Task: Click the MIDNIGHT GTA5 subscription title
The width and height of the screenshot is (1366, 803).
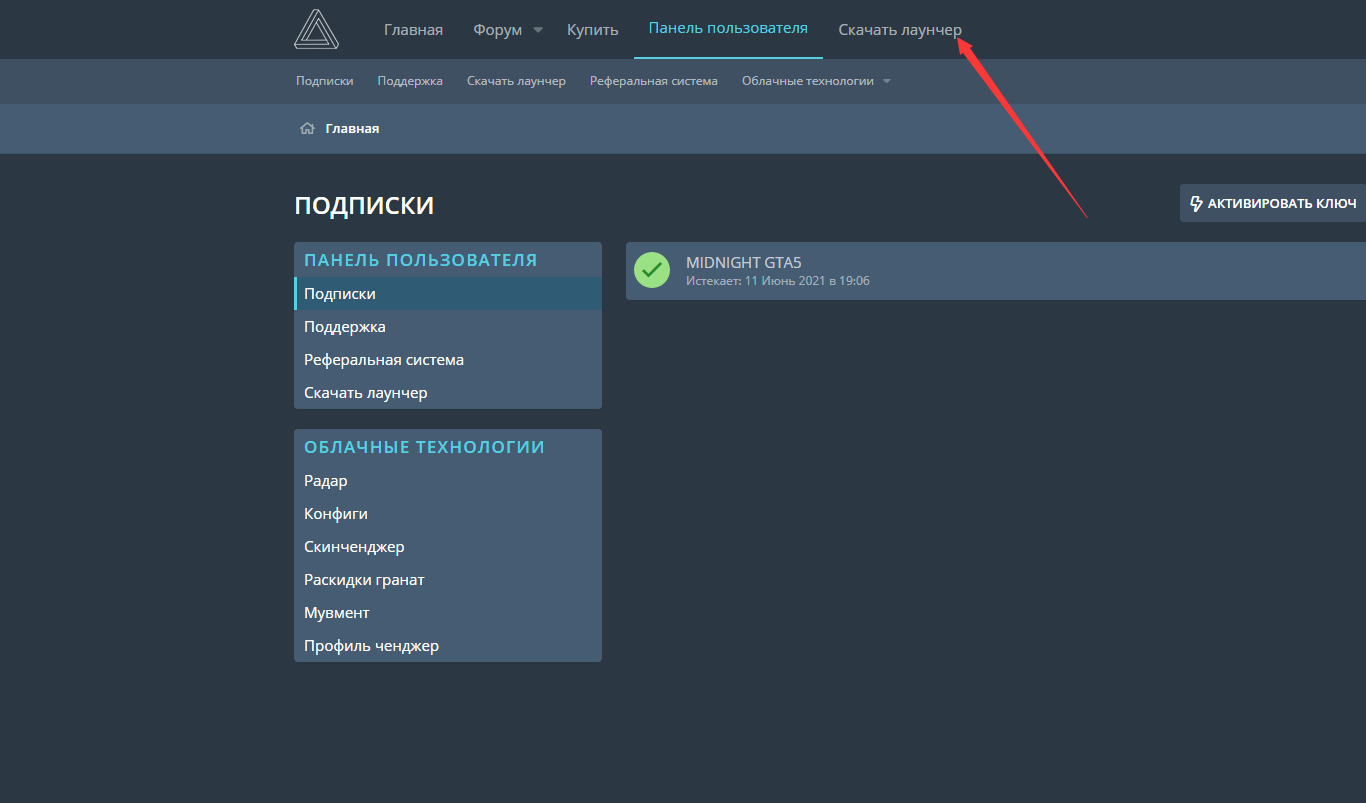Action: click(744, 263)
